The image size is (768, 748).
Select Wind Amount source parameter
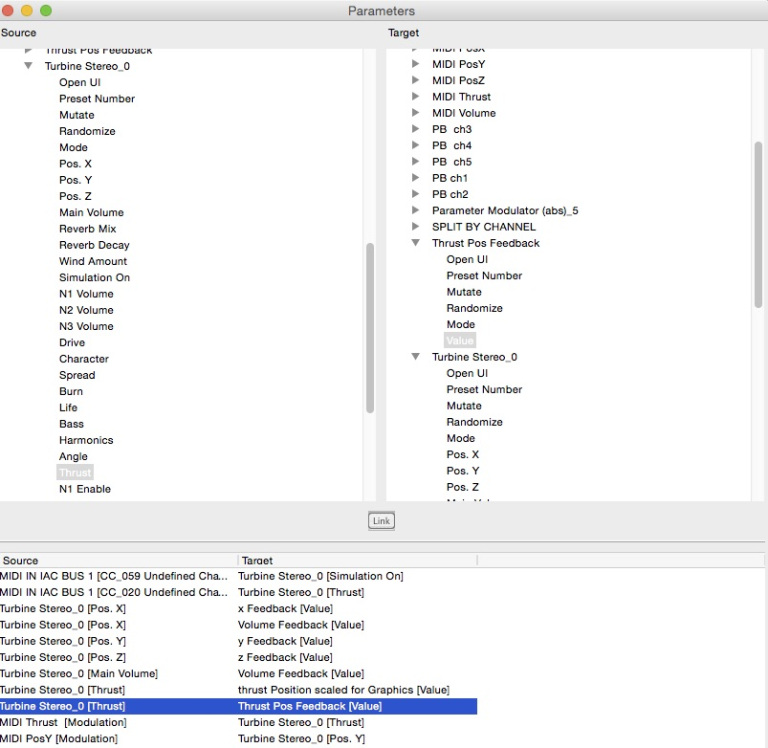[93, 261]
